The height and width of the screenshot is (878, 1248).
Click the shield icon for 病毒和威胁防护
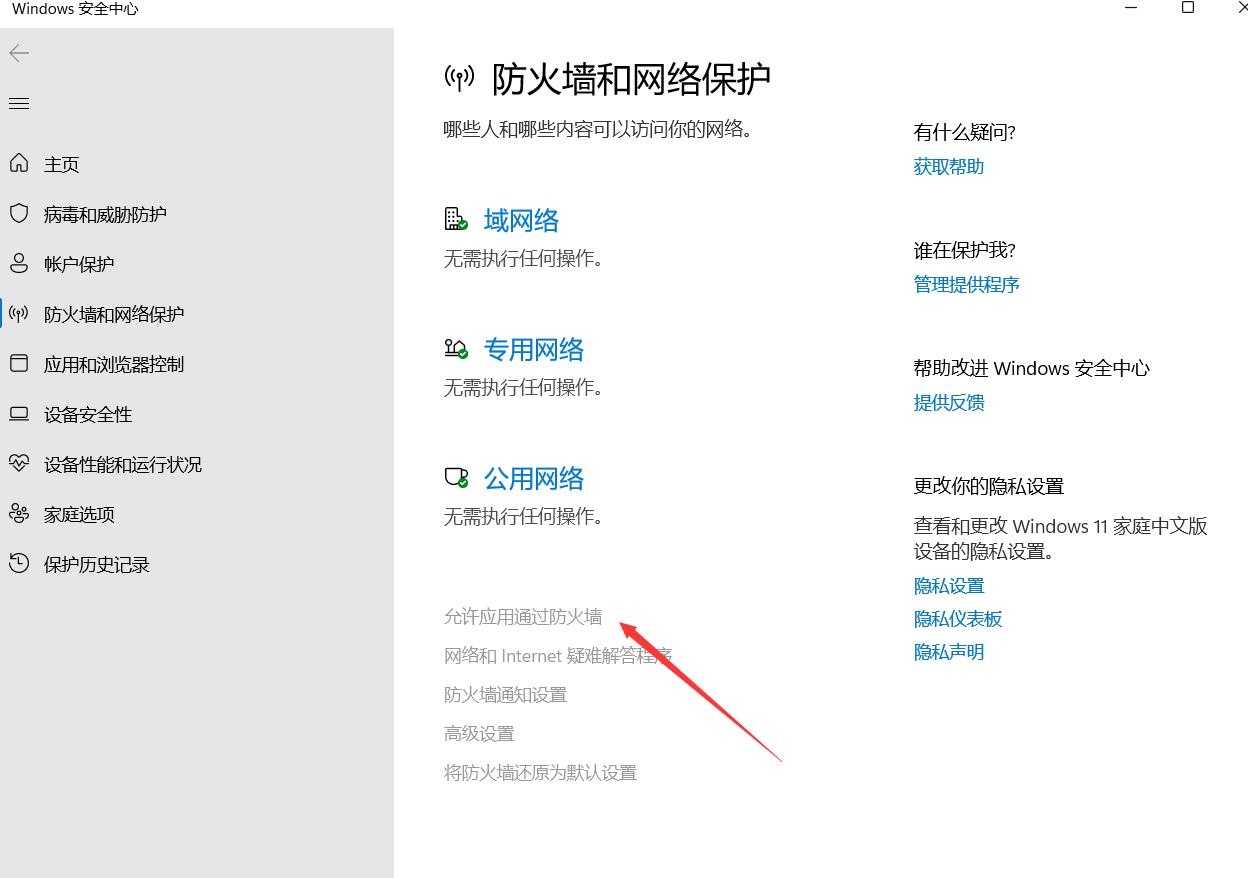[19, 213]
